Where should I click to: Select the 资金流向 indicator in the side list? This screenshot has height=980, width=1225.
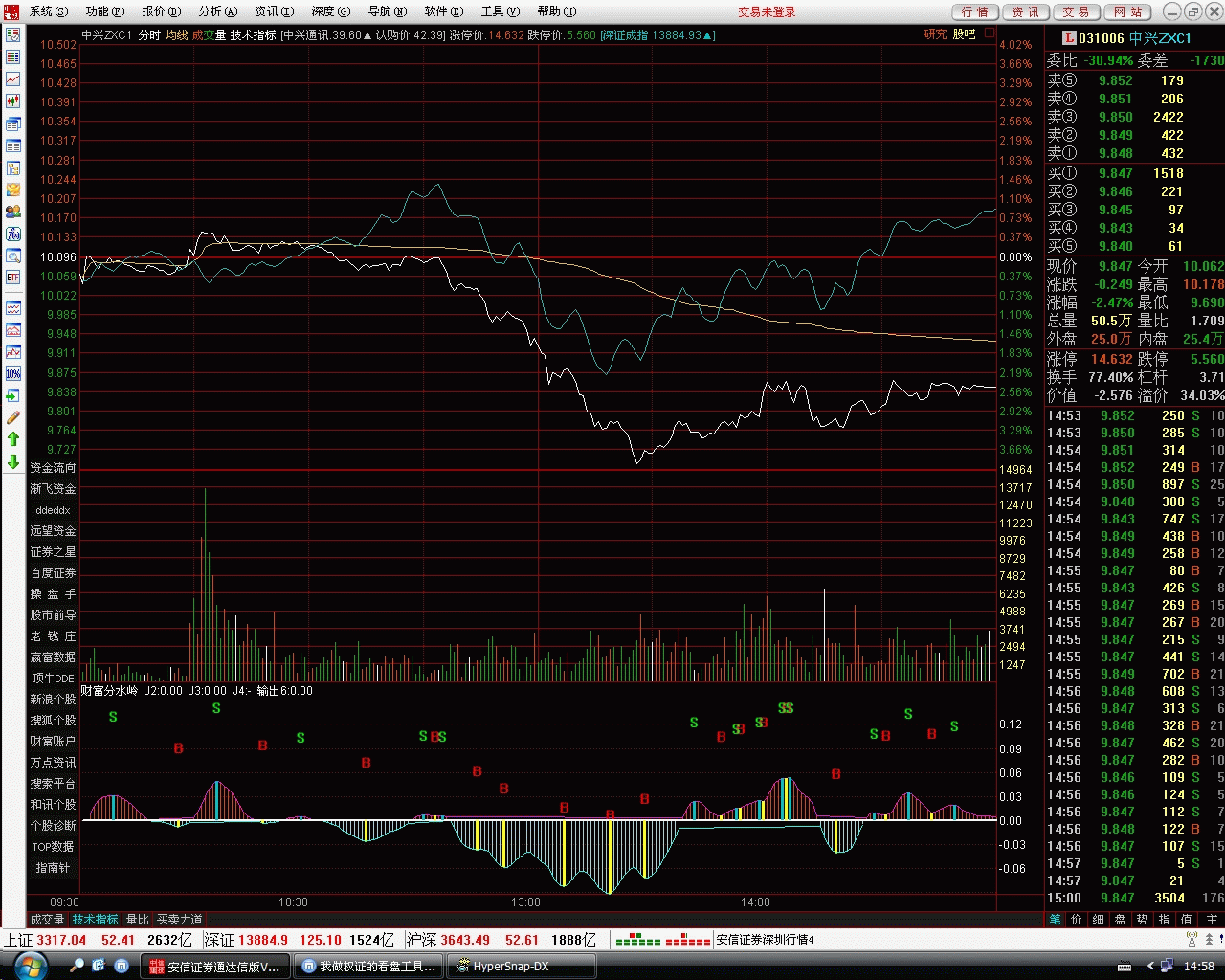pyautogui.click(x=53, y=468)
